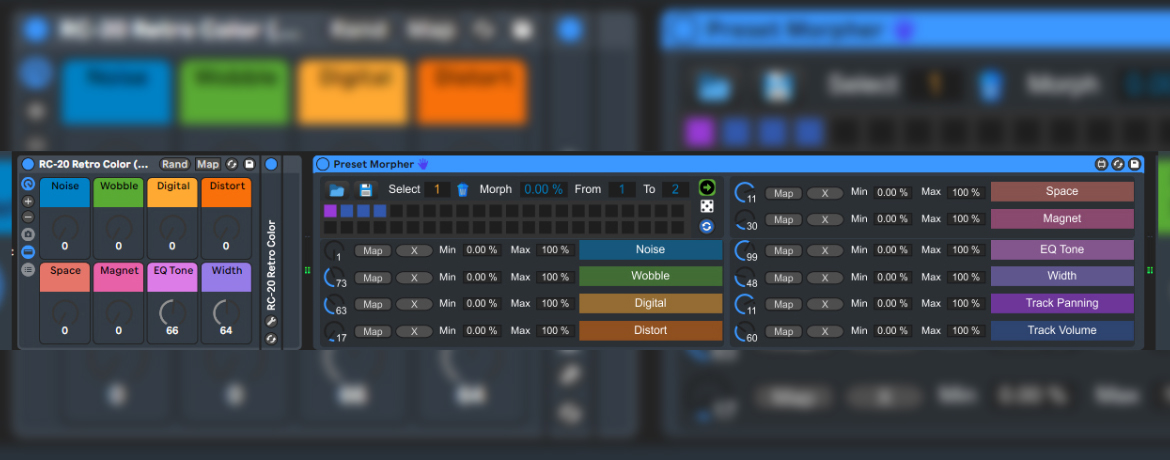Click the dice randomize icon
The width and height of the screenshot is (1170, 460).
[x=707, y=206]
